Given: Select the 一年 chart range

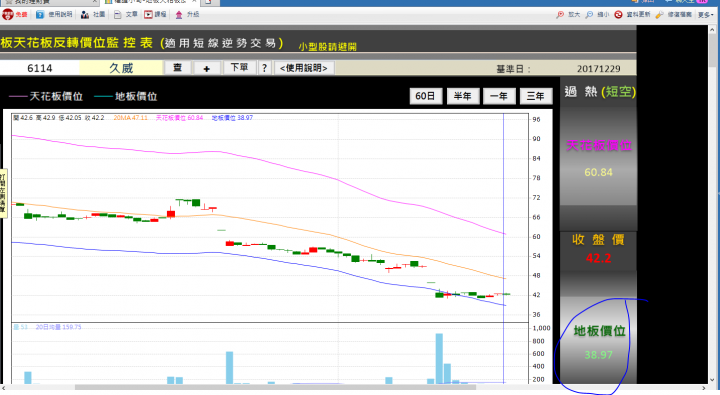Looking at the screenshot, I should coord(499,96).
